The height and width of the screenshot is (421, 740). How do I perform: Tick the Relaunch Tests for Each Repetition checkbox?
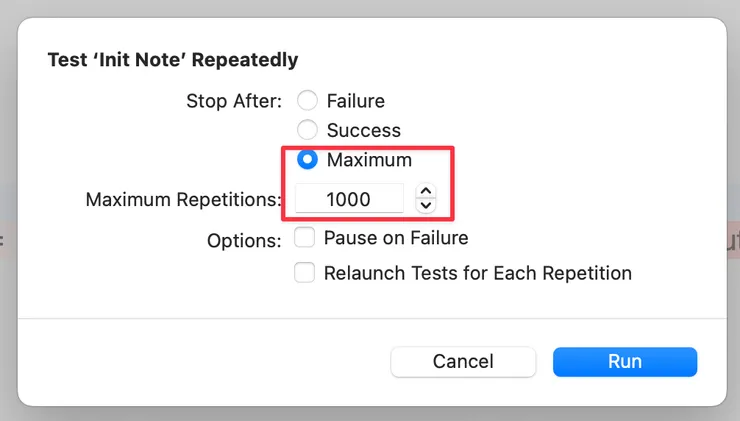[x=305, y=273]
